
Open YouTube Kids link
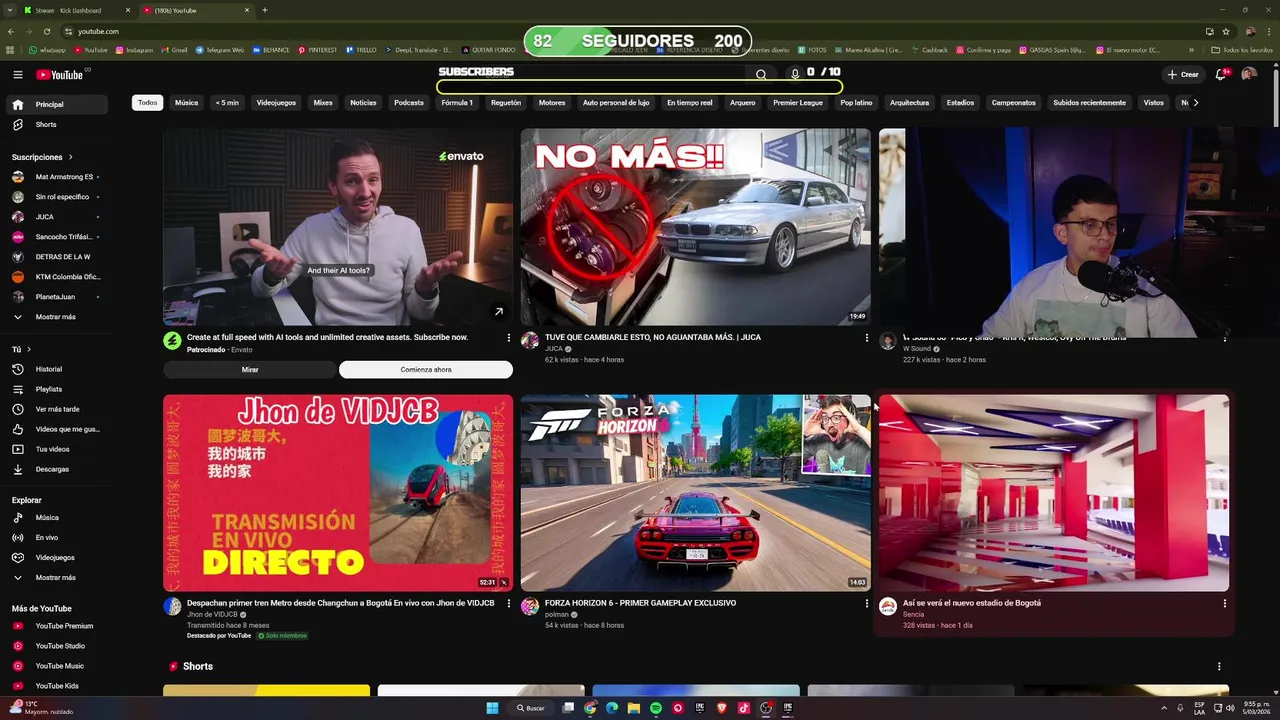(57, 686)
